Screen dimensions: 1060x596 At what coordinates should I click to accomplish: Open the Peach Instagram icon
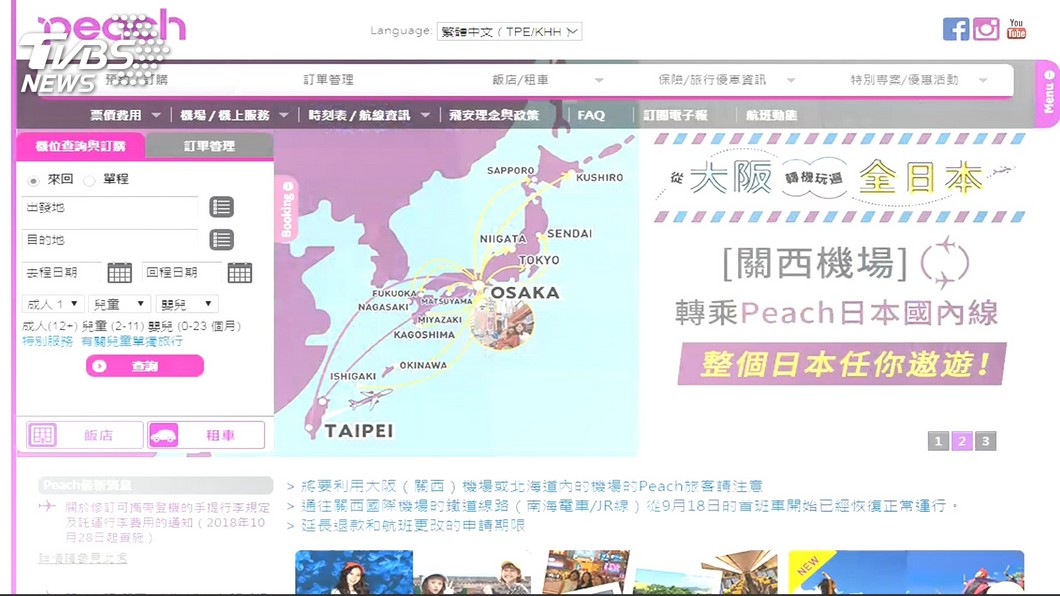[x=986, y=29]
